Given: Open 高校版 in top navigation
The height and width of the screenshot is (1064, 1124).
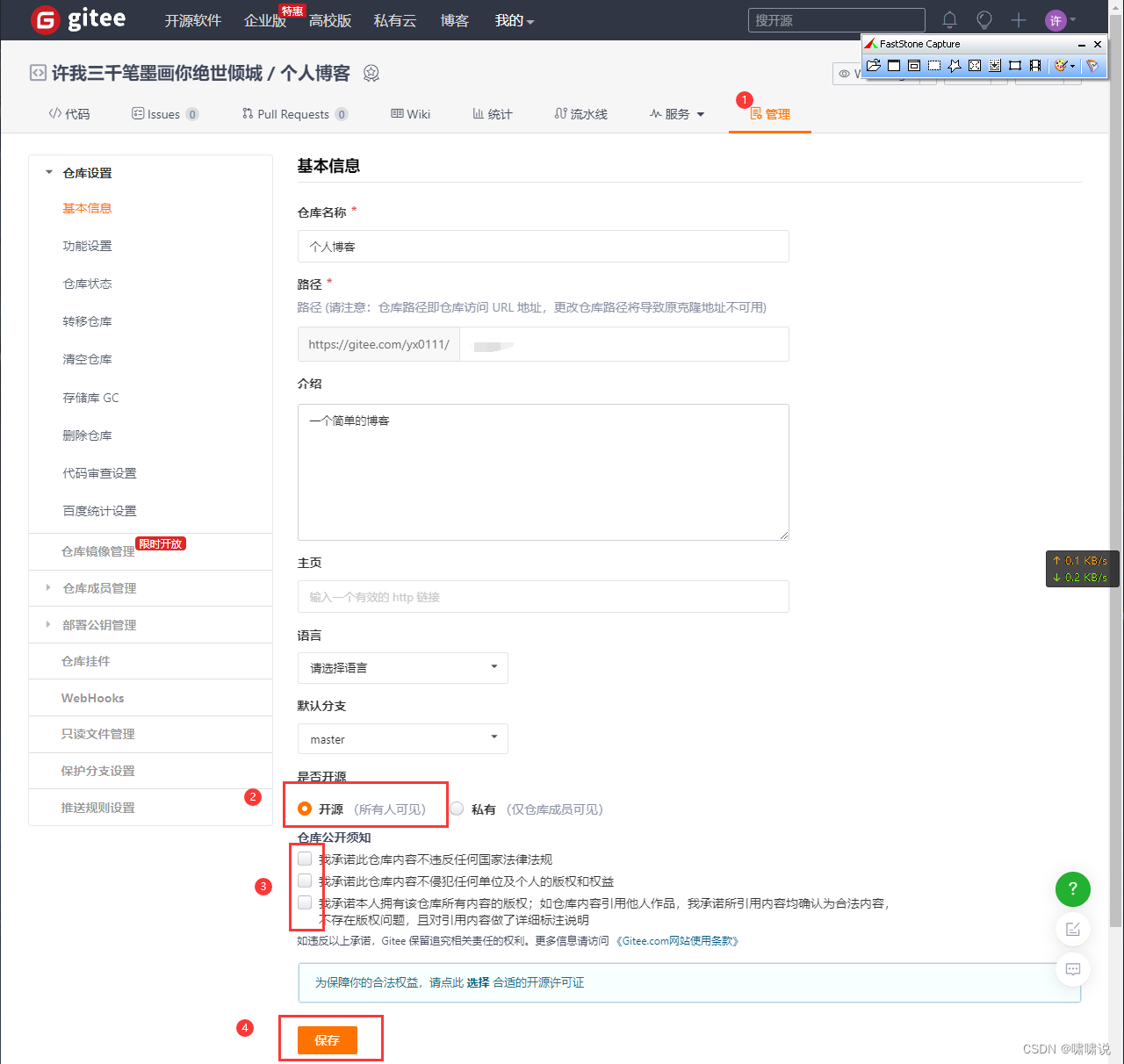Looking at the screenshot, I should (x=330, y=20).
